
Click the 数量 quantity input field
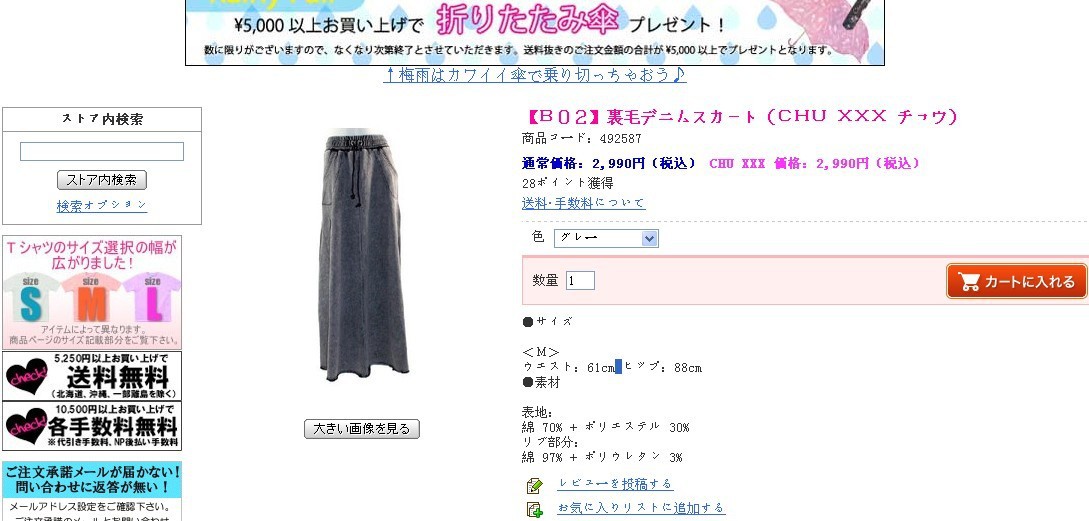(x=581, y=281)
